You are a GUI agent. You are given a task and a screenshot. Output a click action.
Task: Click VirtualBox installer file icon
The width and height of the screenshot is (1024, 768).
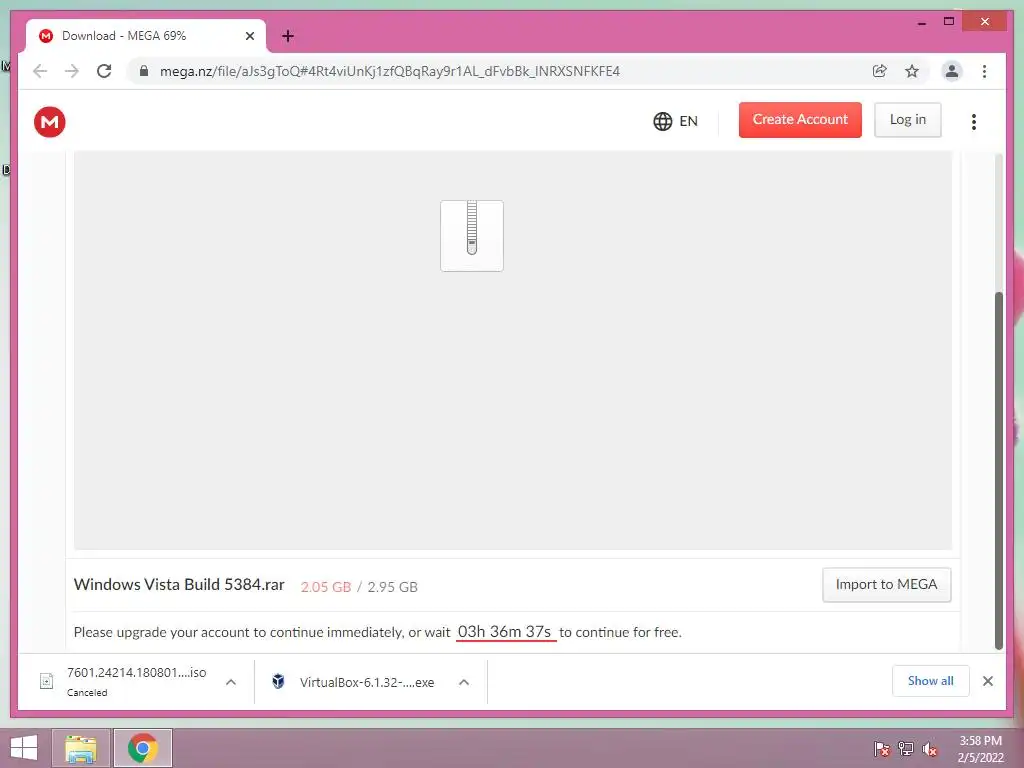point(278,681)
